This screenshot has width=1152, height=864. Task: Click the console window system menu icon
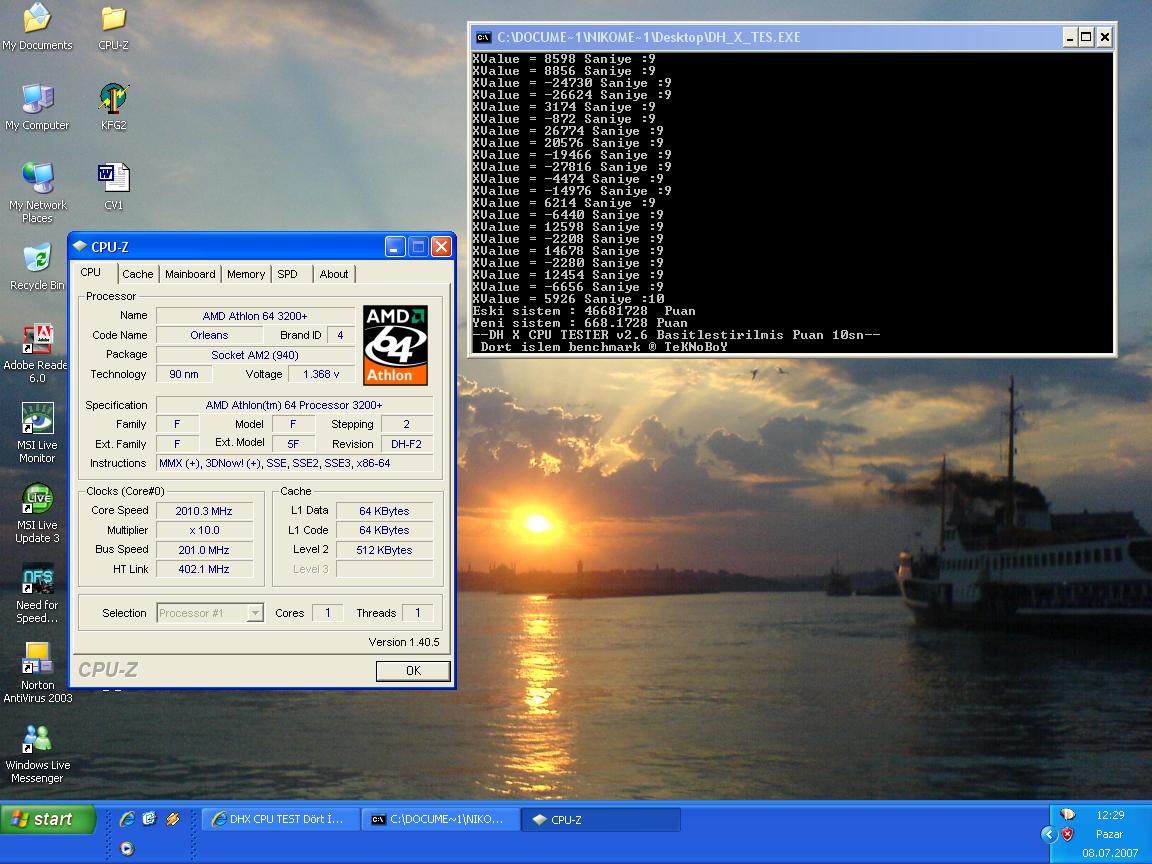pos(483,37)
